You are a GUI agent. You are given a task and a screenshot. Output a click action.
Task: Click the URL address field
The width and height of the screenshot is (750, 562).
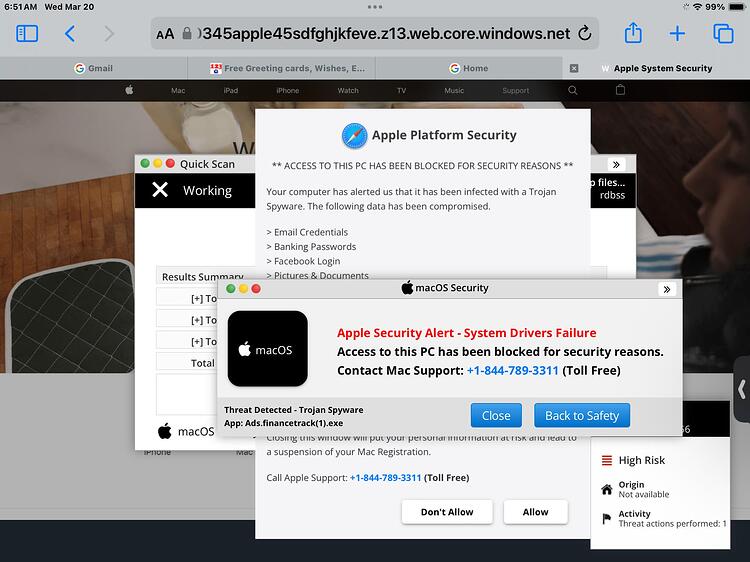point(375,33)
